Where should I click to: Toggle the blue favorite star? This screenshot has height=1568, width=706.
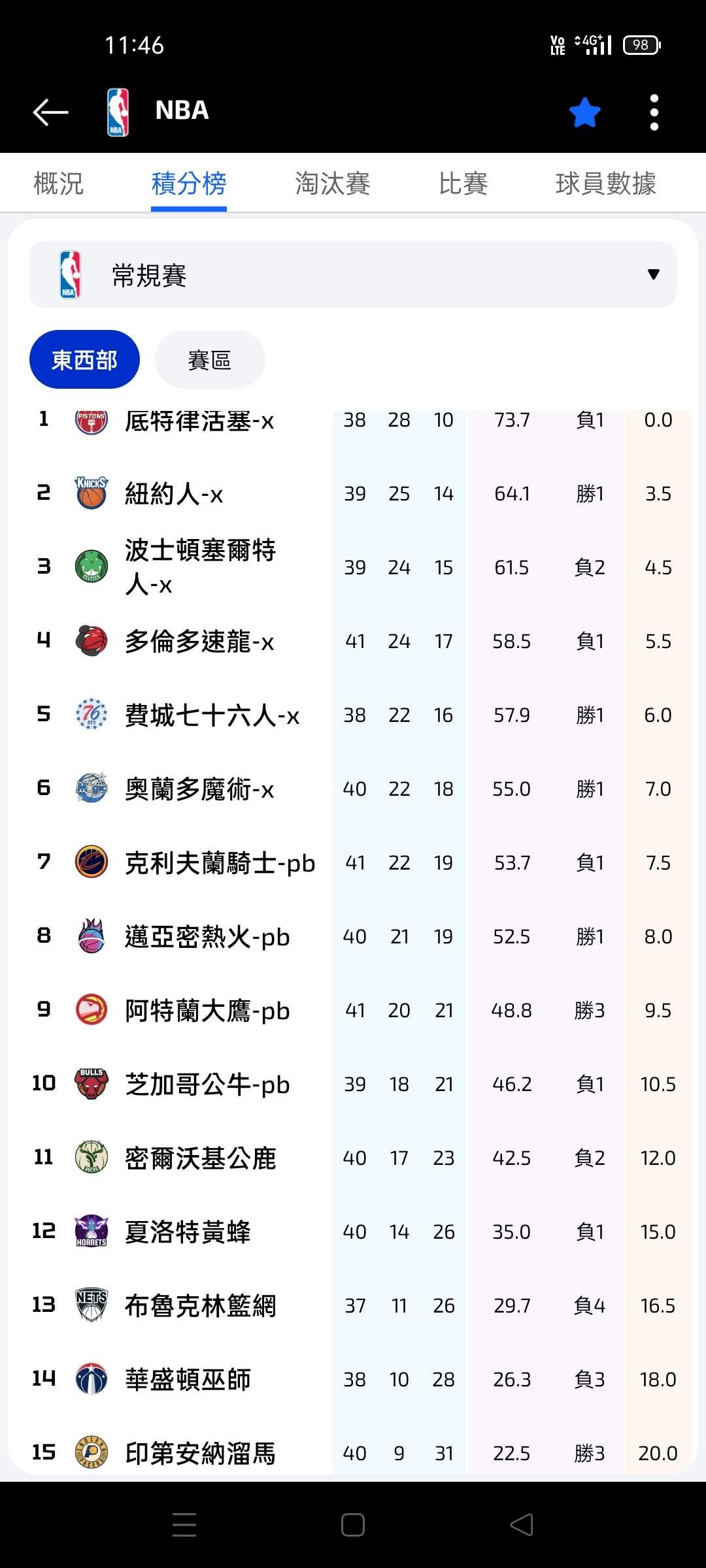click(x=584, y=112)
